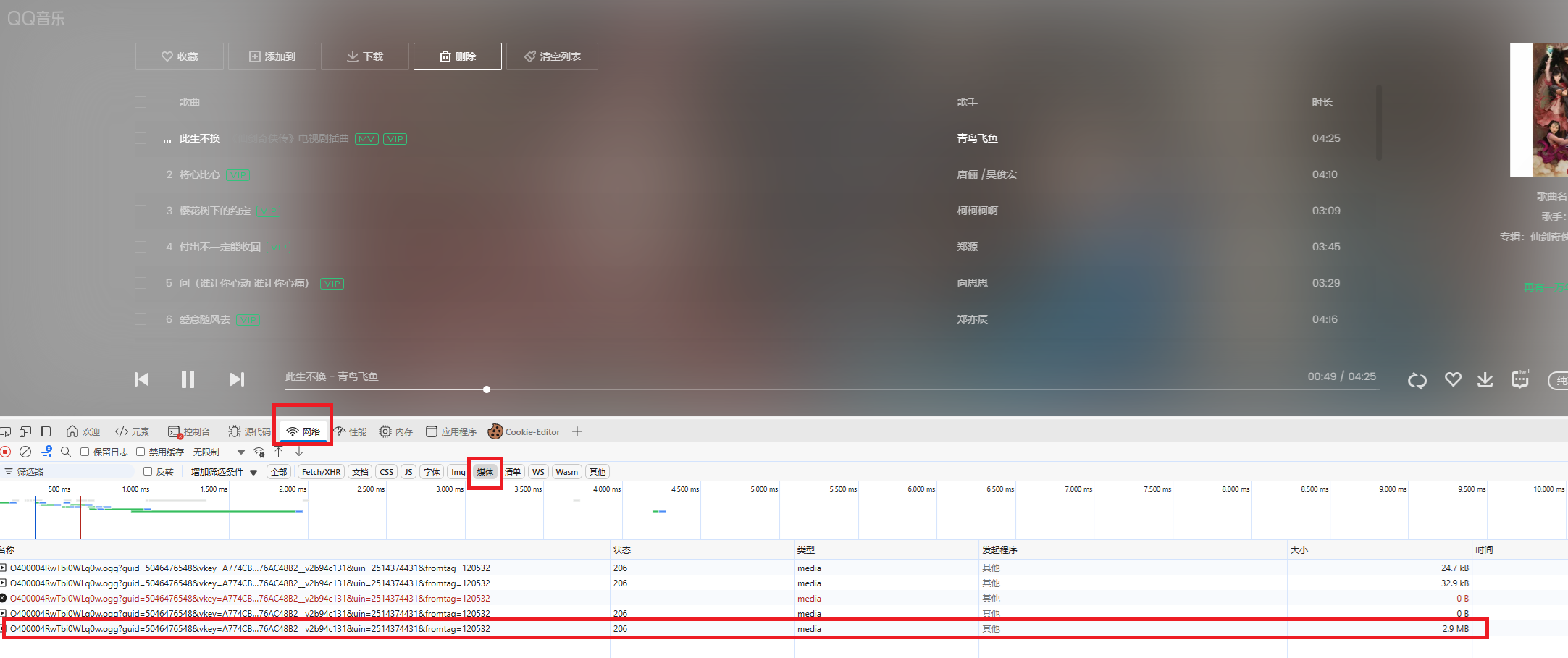1568x658 pixels.
Task: Tick the 反转 filter checkbox
Action: pos(148,471)
